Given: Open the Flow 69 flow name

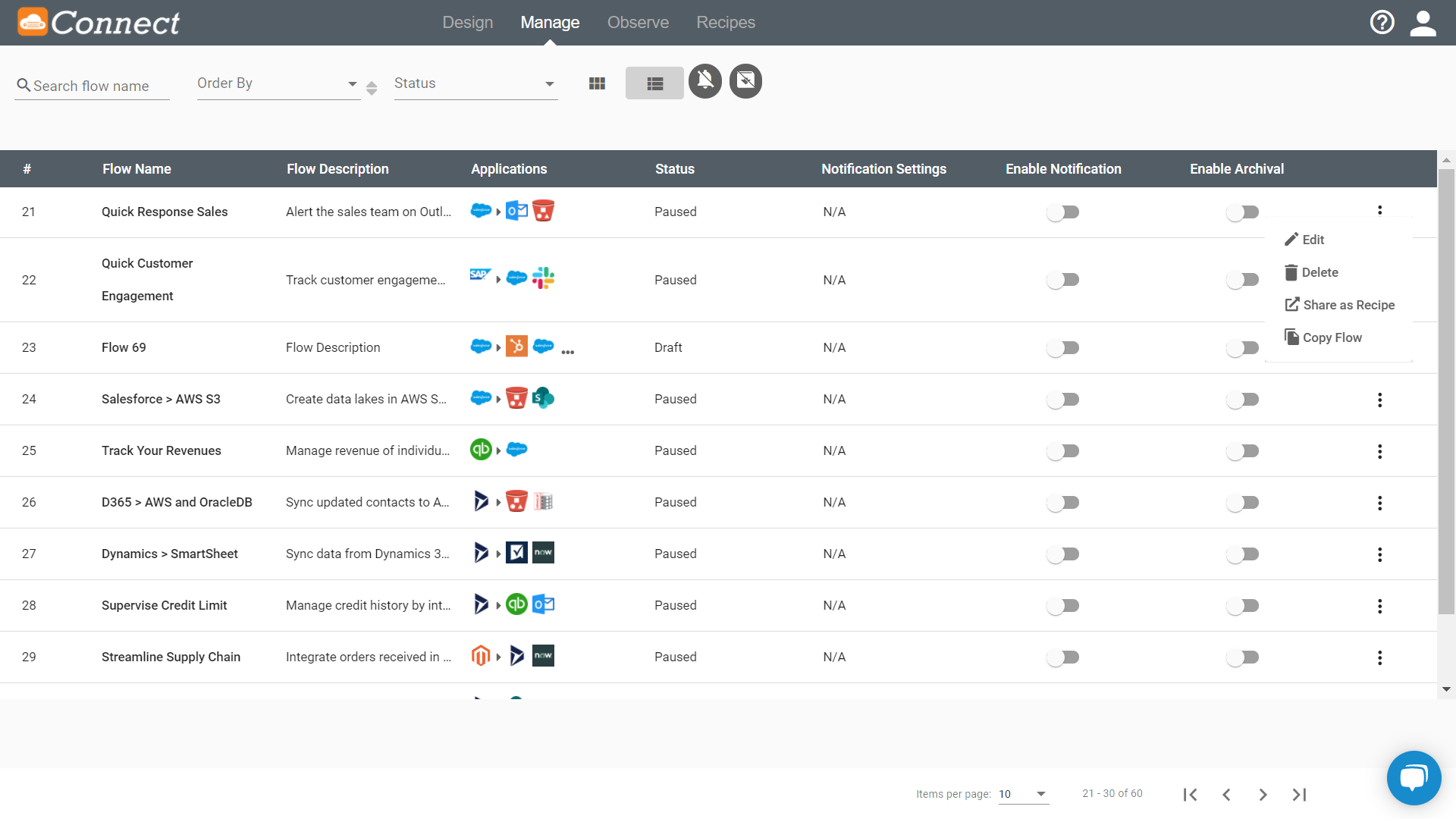Looking at the screenshot, I should 124,347.
